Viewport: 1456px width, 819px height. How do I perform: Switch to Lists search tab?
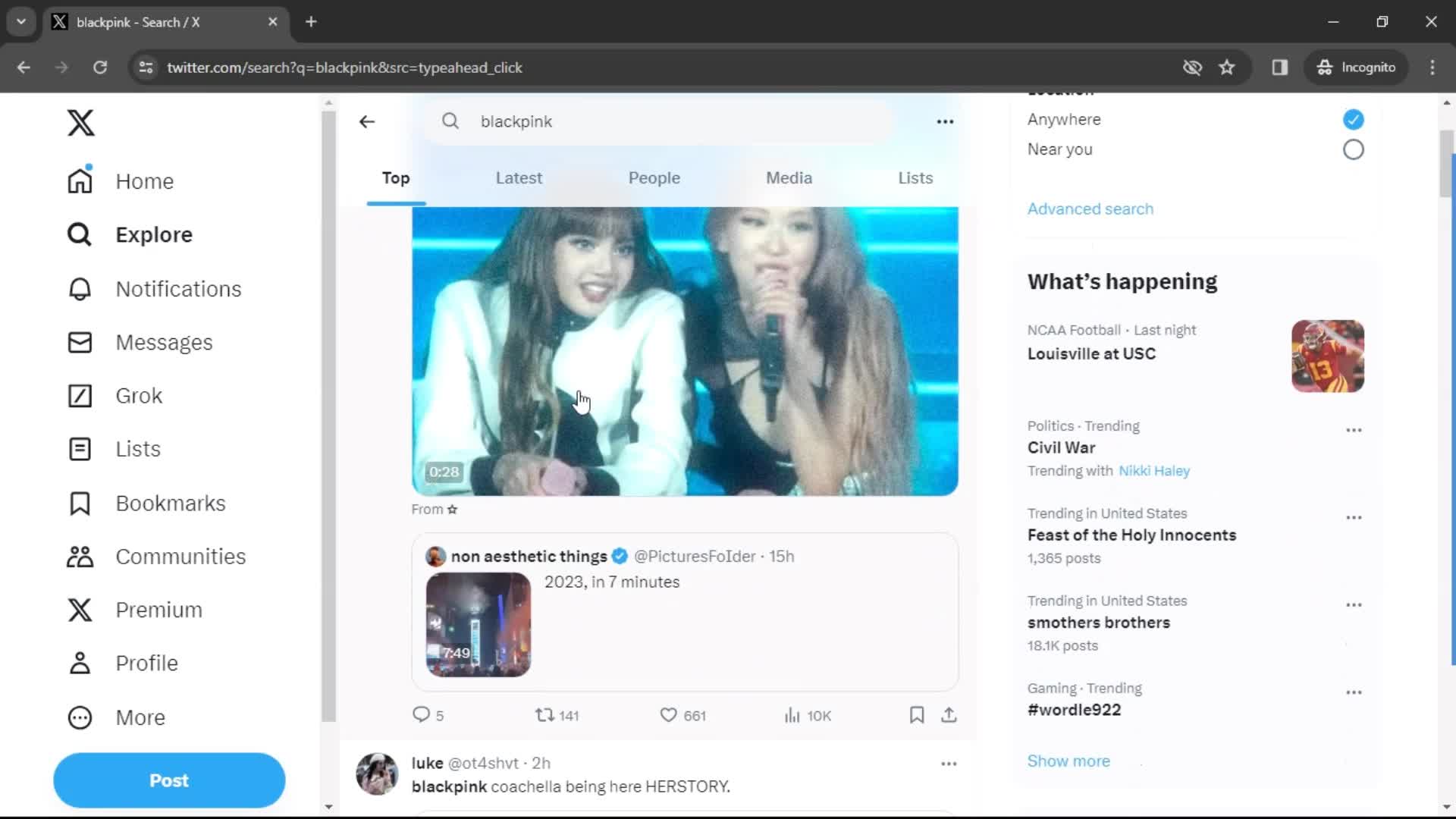pyautogui.click(x=915, y=178)
